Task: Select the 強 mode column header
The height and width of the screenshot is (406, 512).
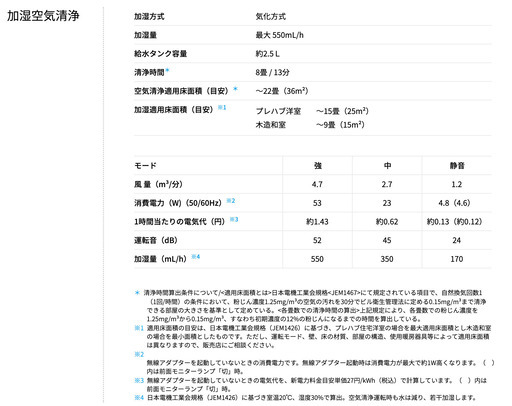Action: 318,166
